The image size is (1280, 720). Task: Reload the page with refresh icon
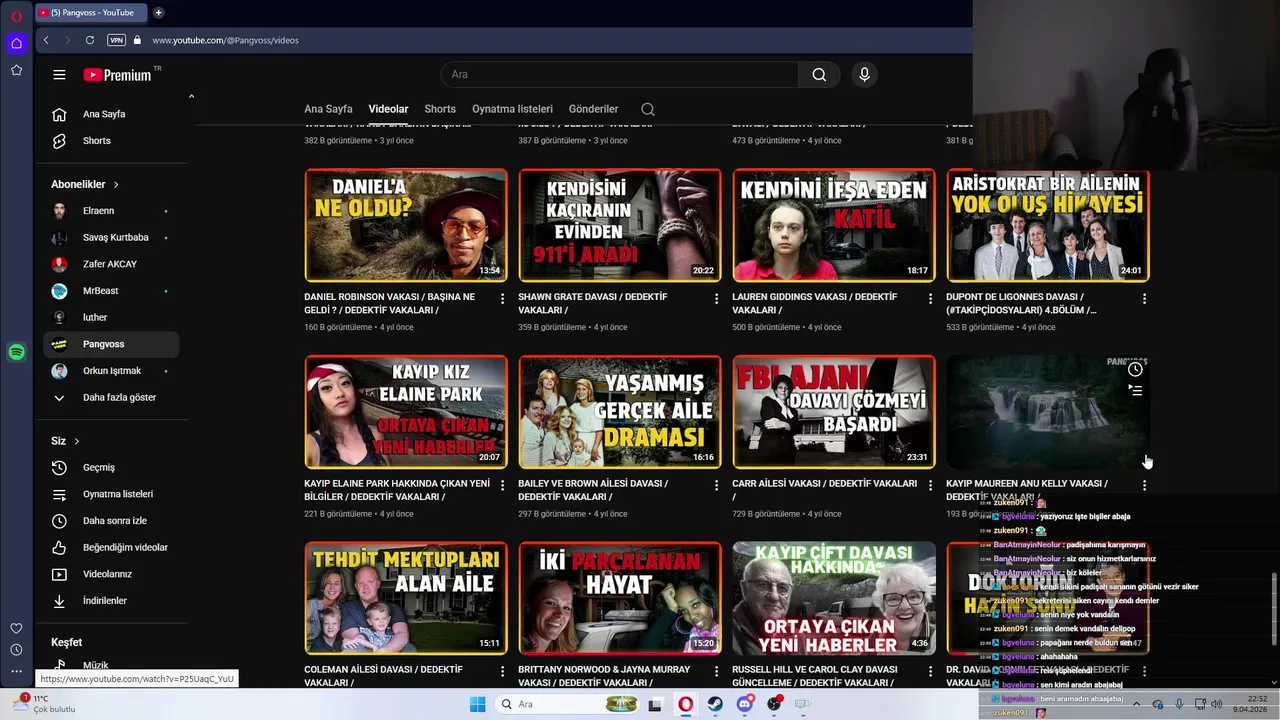90,40
